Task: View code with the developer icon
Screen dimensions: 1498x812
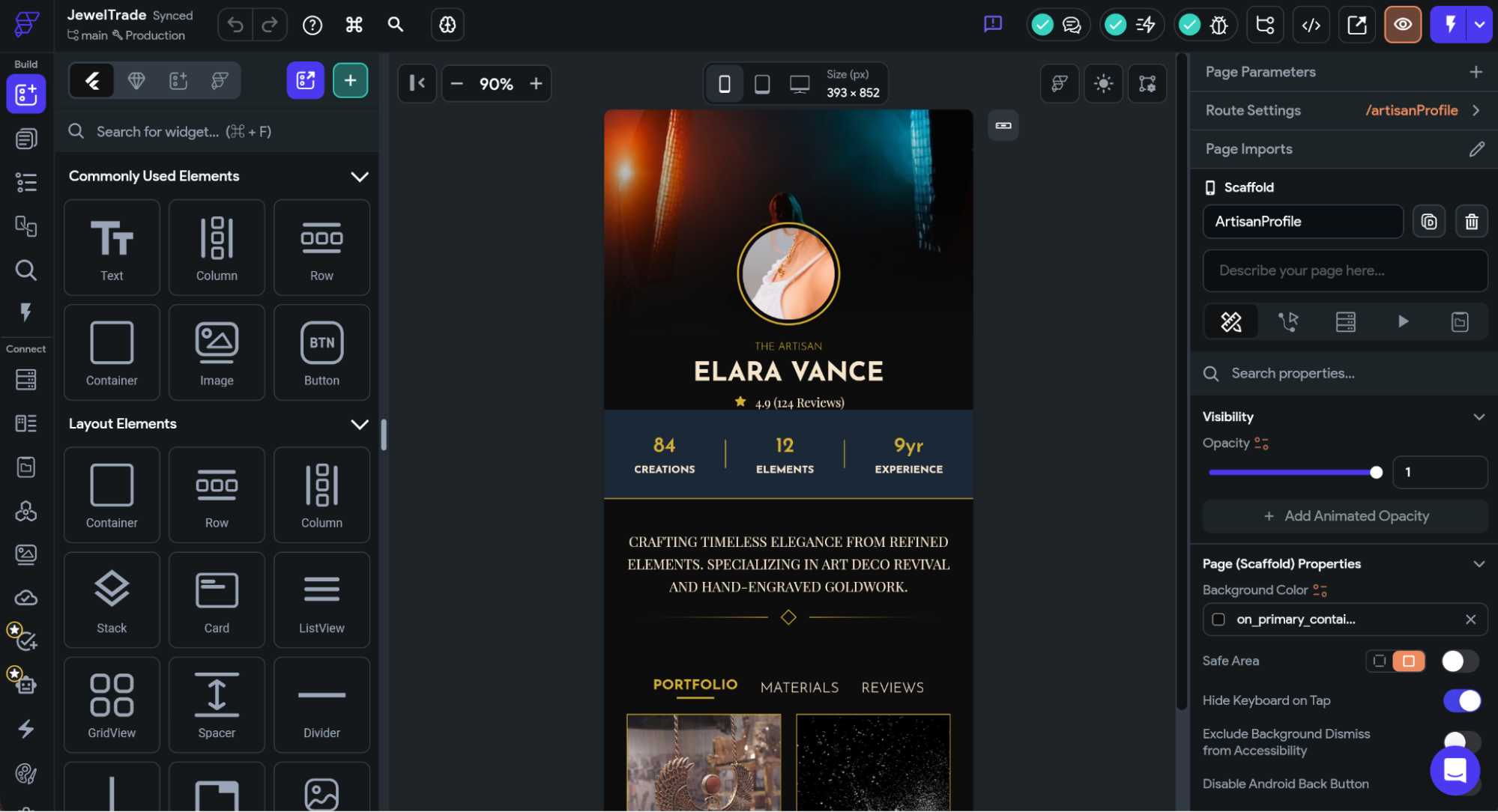Action: click(1311, 25)
